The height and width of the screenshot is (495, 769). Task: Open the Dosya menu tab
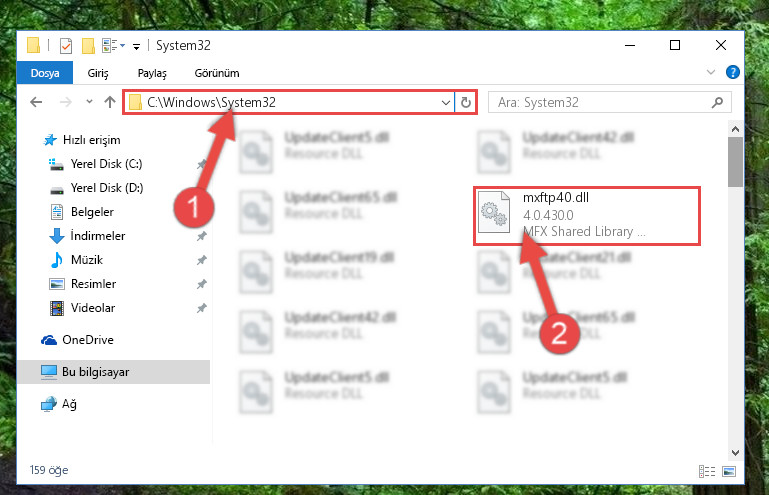[x=45, y=73]
